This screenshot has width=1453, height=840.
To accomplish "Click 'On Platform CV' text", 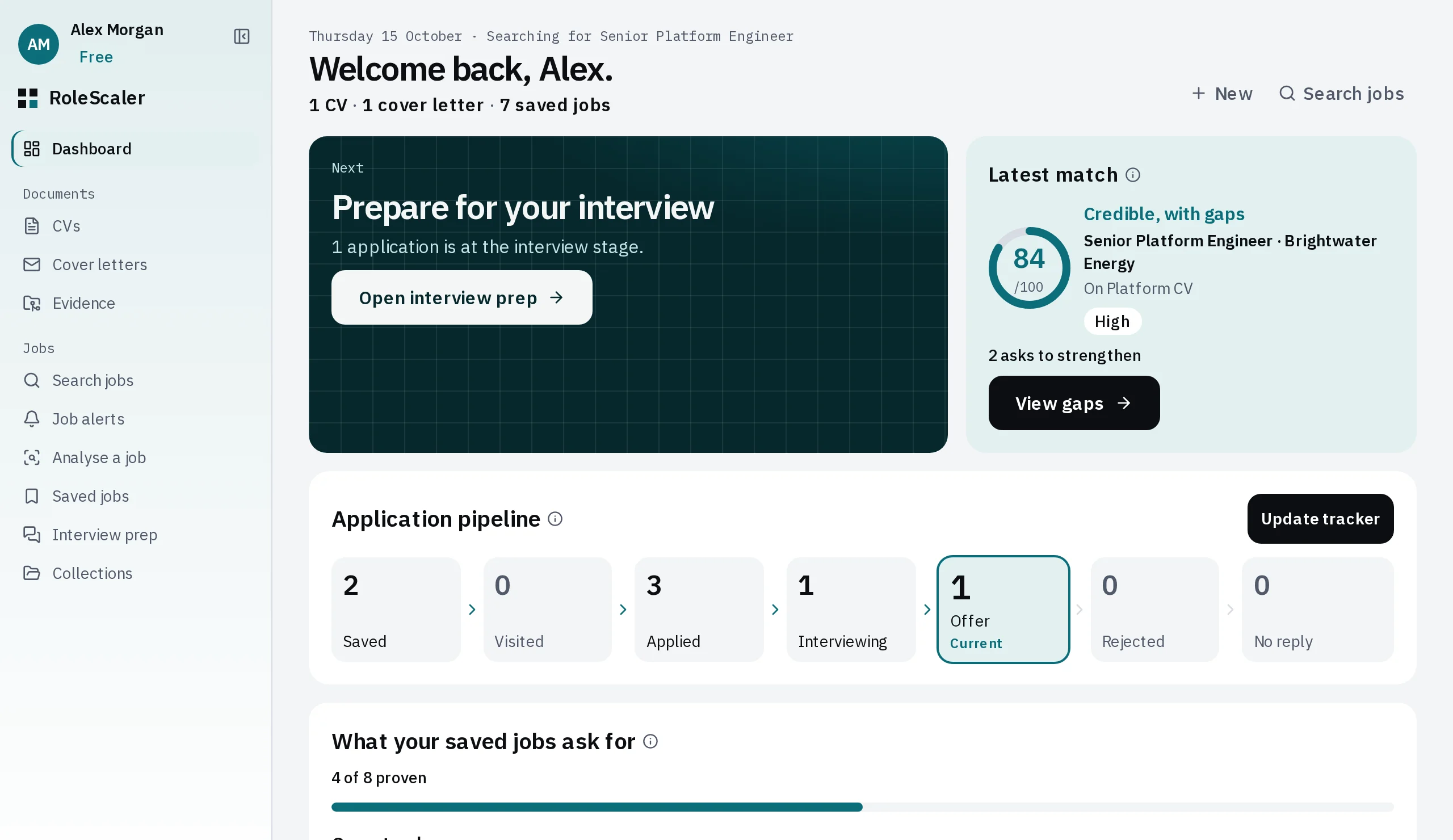I will [1137, 288].
